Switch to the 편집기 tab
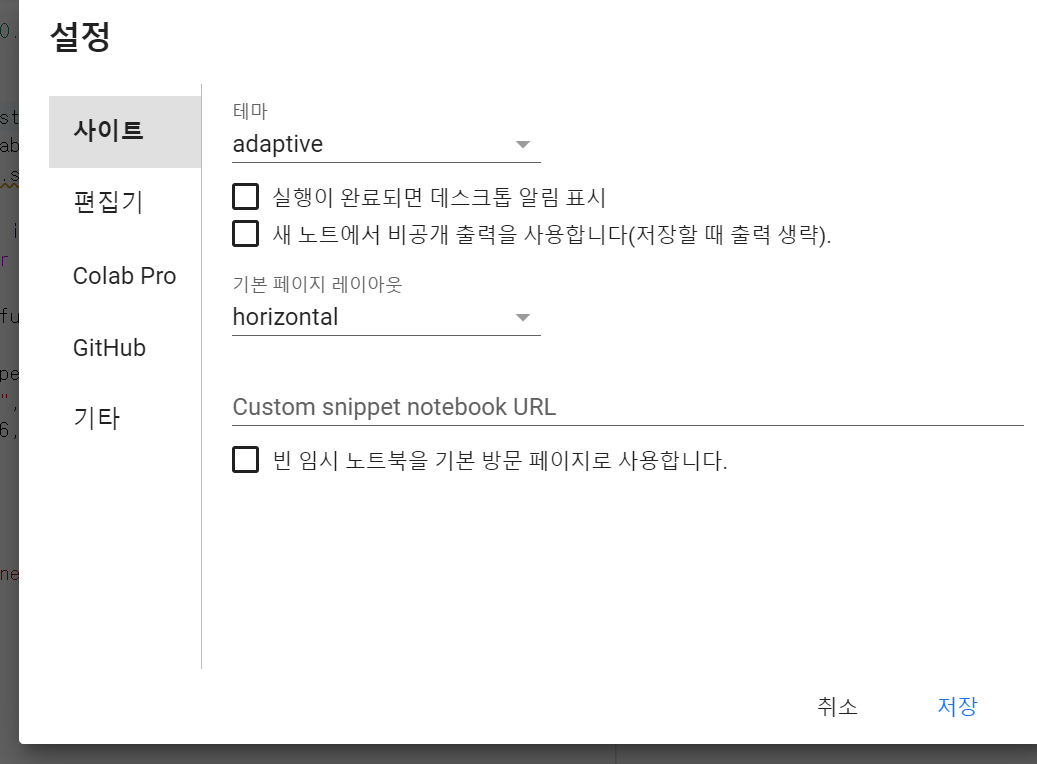1037x764 pixels. pos(109,202)
